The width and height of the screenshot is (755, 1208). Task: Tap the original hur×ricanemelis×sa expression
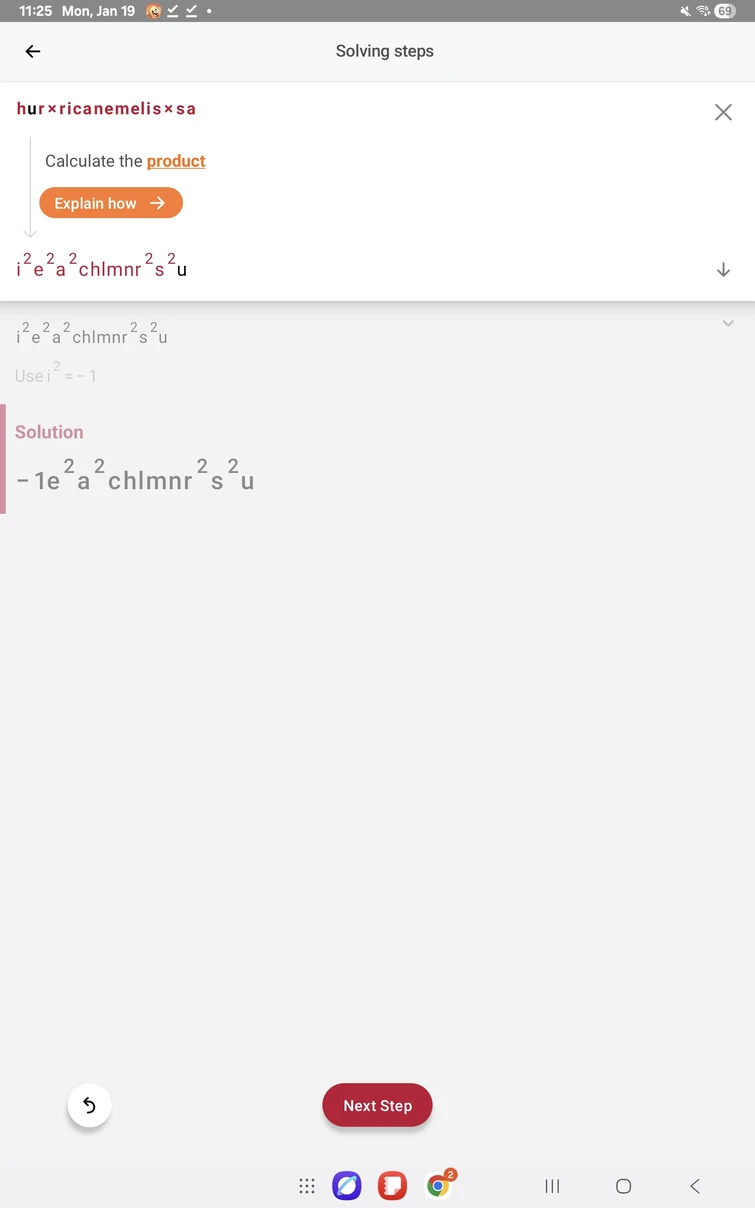[x=106, y=109]
